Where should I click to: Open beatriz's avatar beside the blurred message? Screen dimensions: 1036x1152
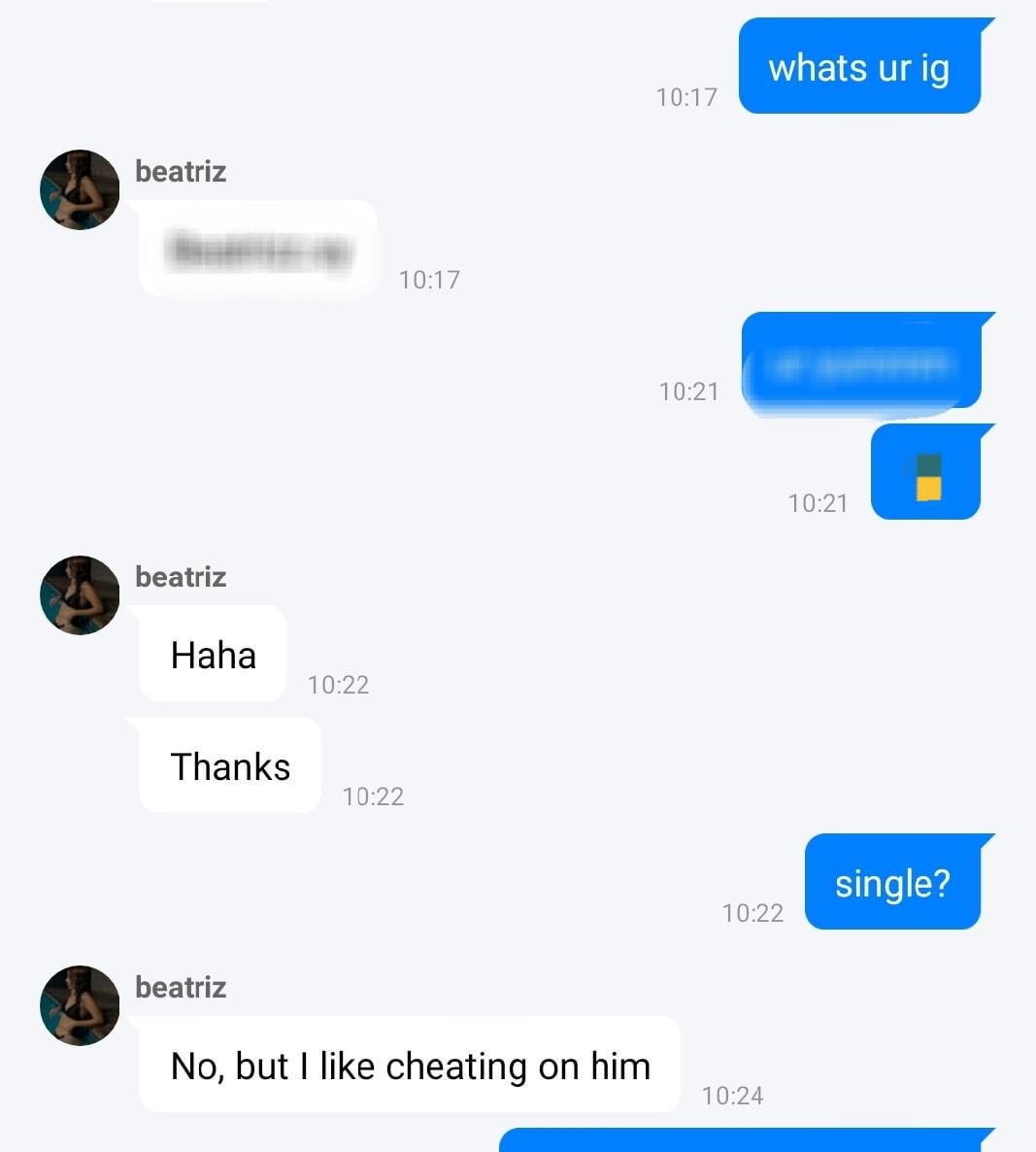(80, 189)
